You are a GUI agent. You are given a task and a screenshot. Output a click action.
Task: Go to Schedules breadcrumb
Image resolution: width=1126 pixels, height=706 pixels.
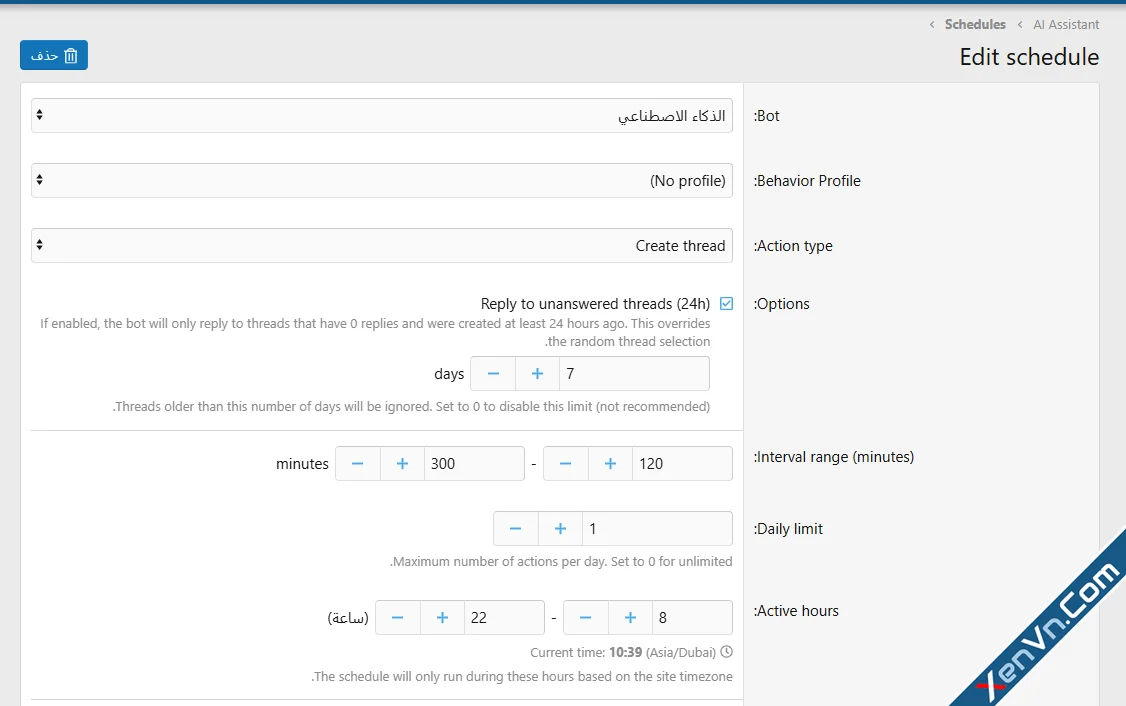tap(975, 24)
